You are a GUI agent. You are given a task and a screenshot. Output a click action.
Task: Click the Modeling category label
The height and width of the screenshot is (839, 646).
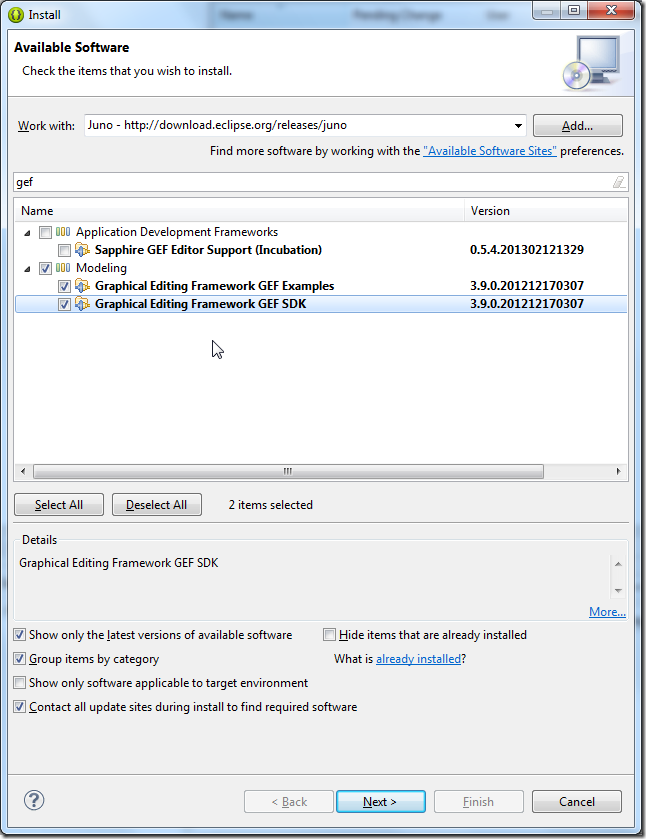pyautogui.click(x=101, y=268)
